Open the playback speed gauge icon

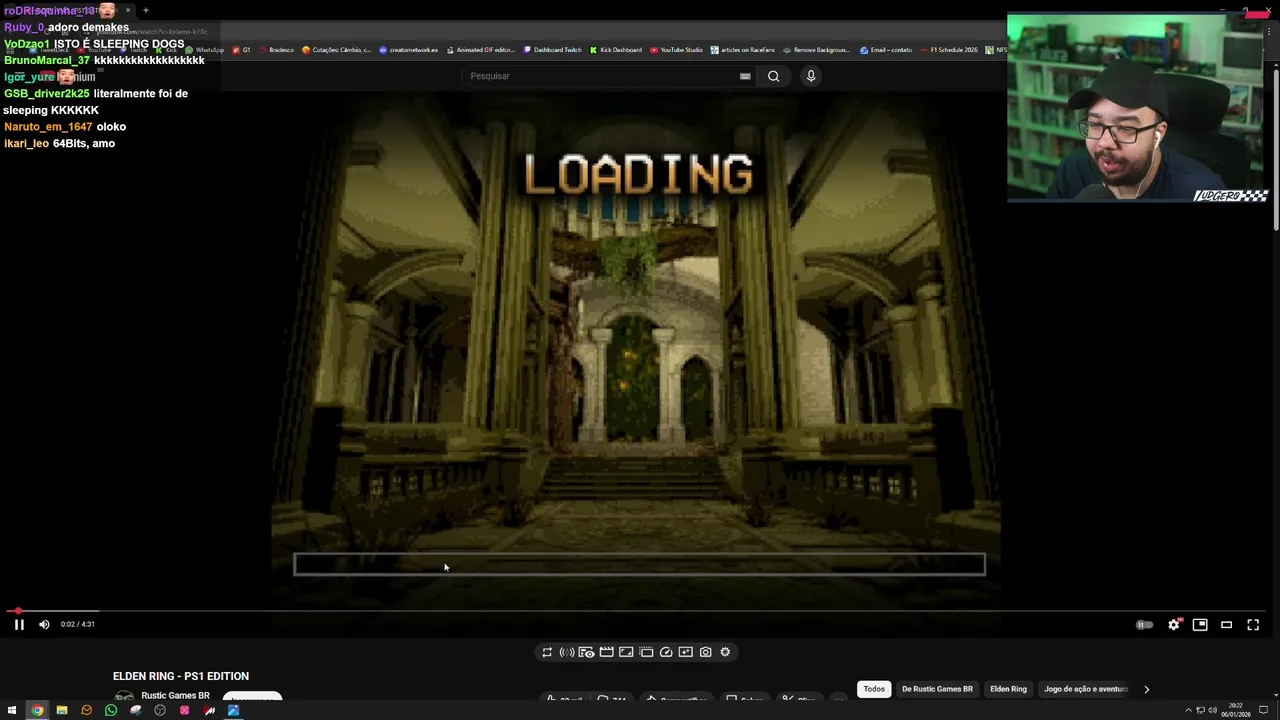pos(666,652)
